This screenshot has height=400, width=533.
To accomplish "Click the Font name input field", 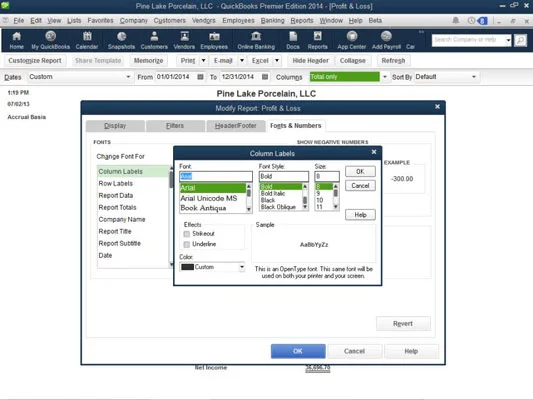I will (216, 176).
